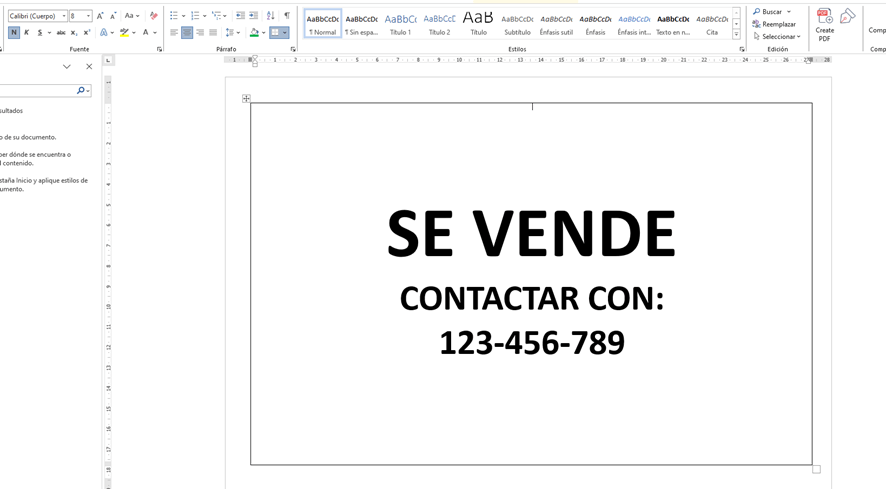Expand the styles gallery with More arrow

pos(736,34)
